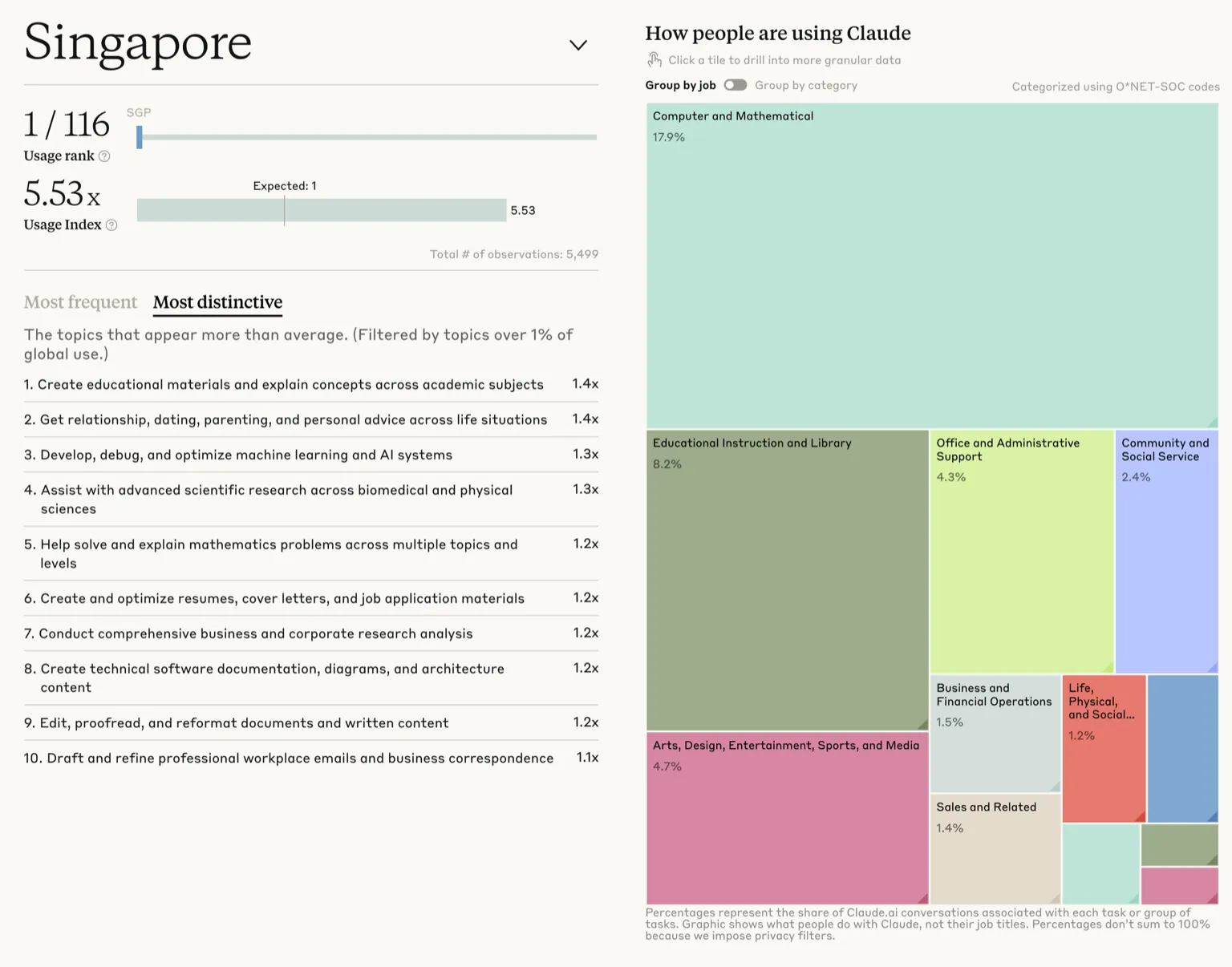Screen dimensions: 1232x967
Task: Toggle the Group by job/category switch
Action: click(x=735, y=85)
